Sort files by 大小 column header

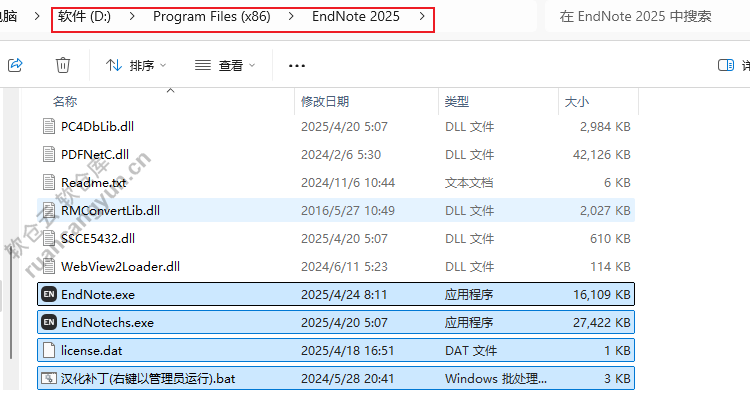577,102
